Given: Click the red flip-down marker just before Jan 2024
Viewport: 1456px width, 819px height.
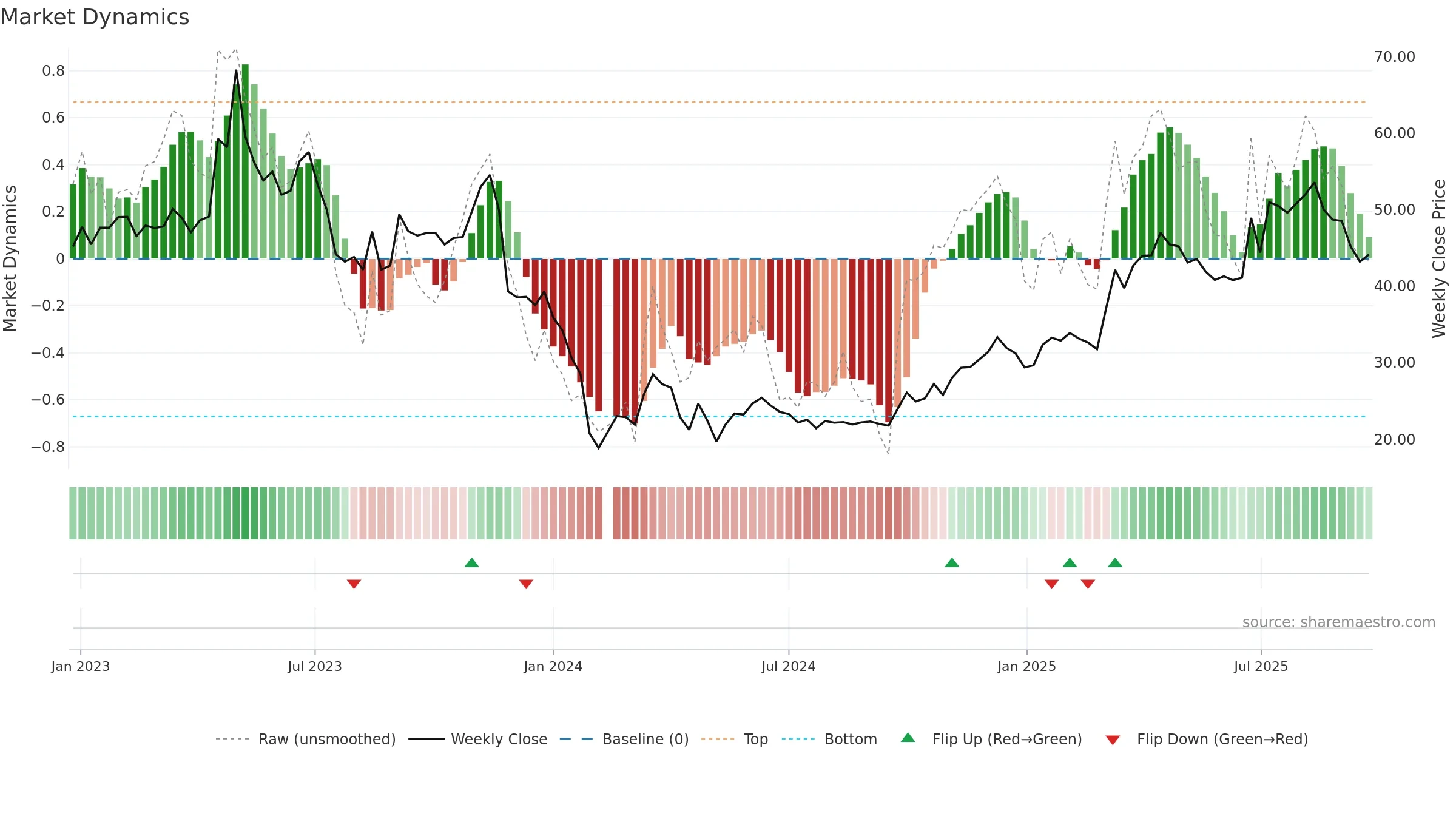Looking at the screenshot, I should (526, 584).
